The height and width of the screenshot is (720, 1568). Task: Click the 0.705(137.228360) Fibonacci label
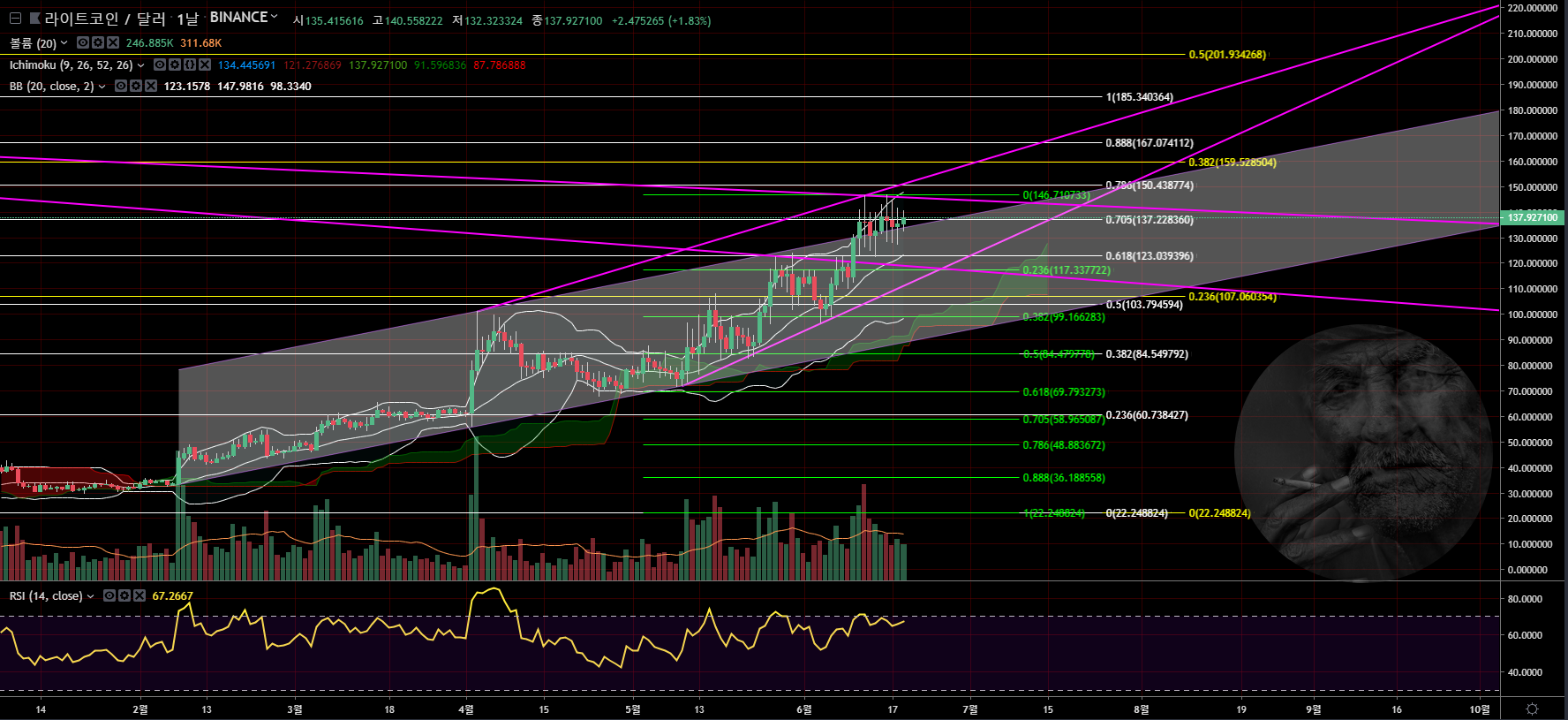click(1150, 220)
